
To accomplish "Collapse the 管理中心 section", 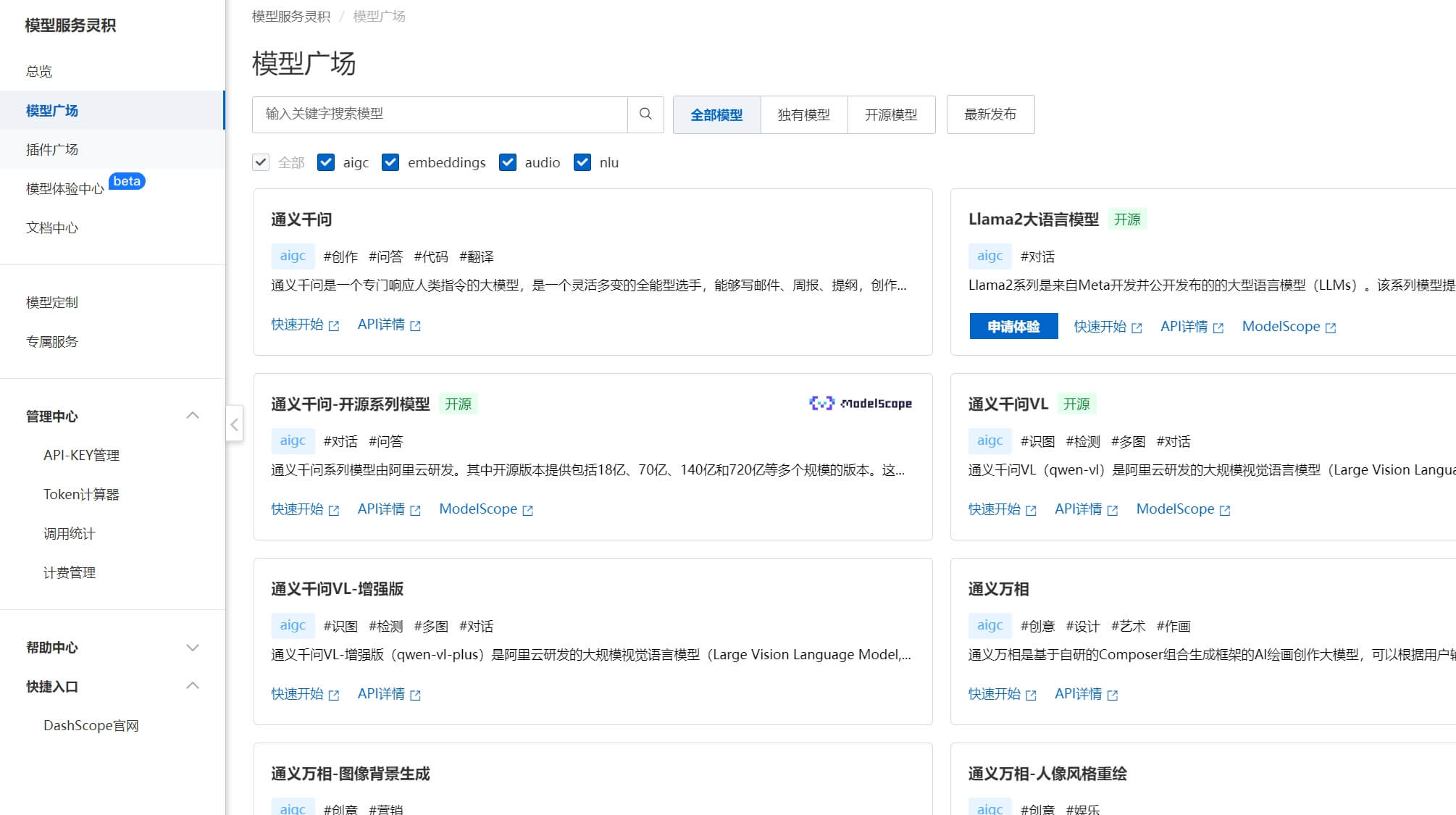I will click(192, 416).
